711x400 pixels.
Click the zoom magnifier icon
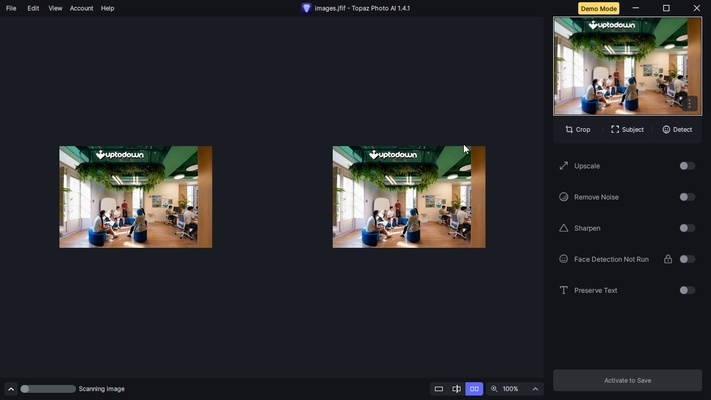[494, 389]
